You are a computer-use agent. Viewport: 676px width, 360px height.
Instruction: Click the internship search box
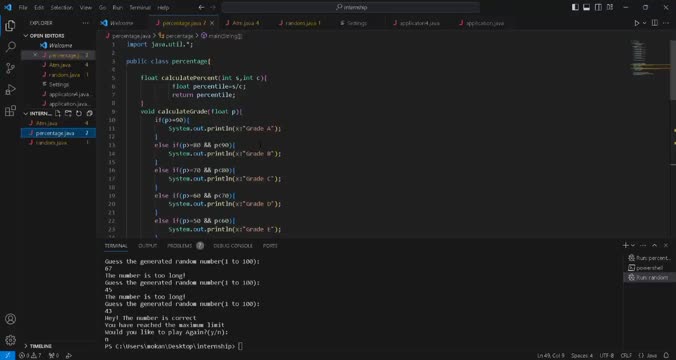tap(351, 7)
